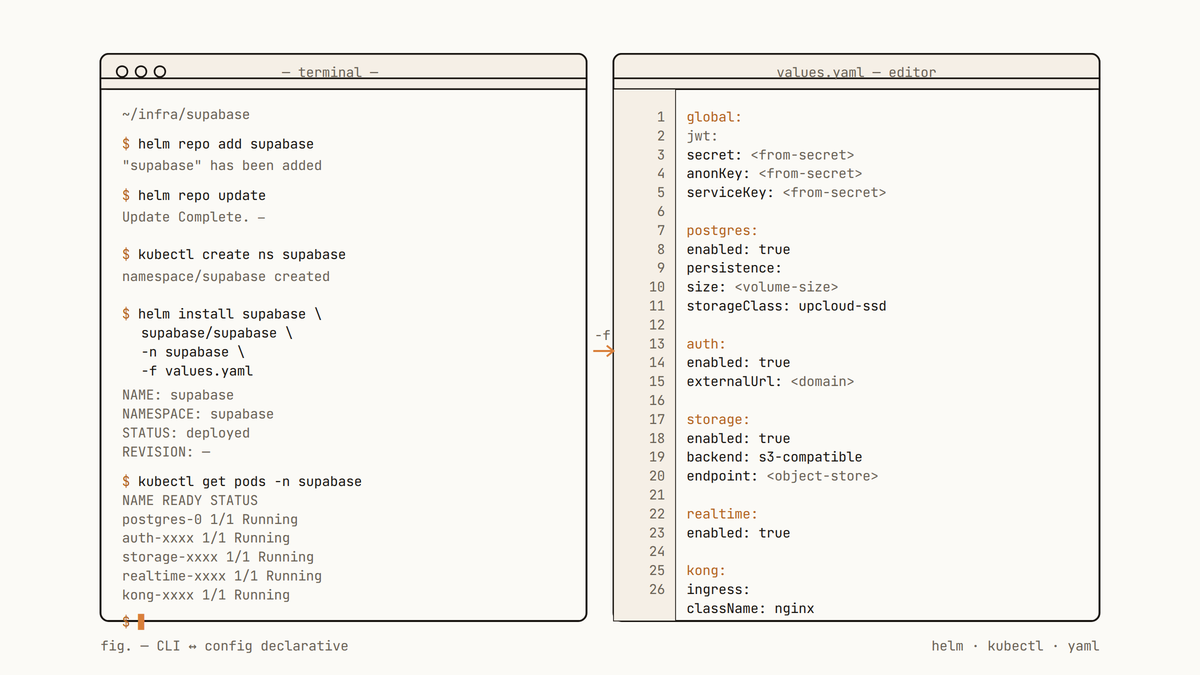Click line number 26 in the editor gutter
The height and width of the screenshot is (675, 1200).
[x=657, y=589]
